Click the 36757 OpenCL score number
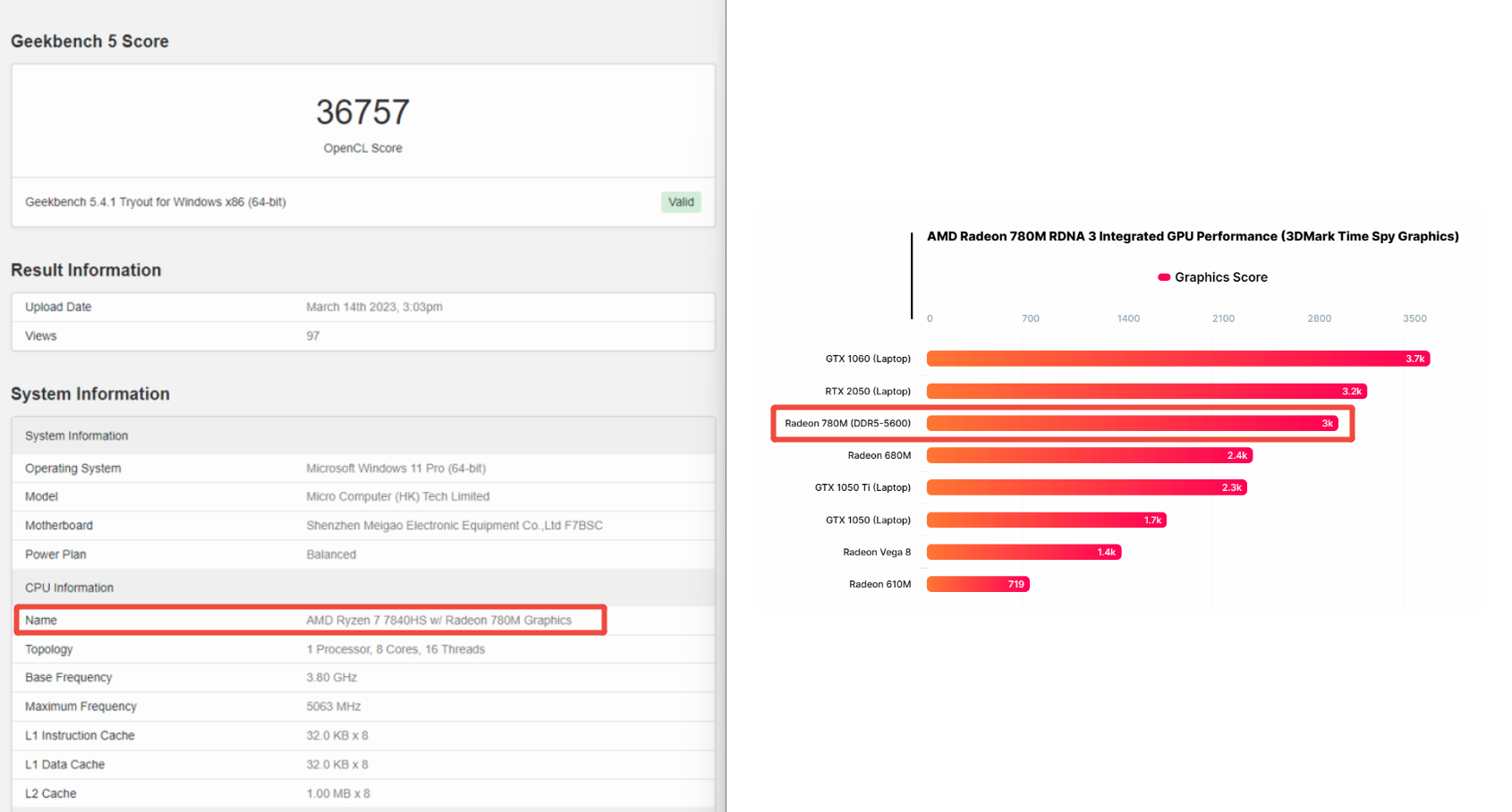The image size is (1512, 812). click(362, 113)
